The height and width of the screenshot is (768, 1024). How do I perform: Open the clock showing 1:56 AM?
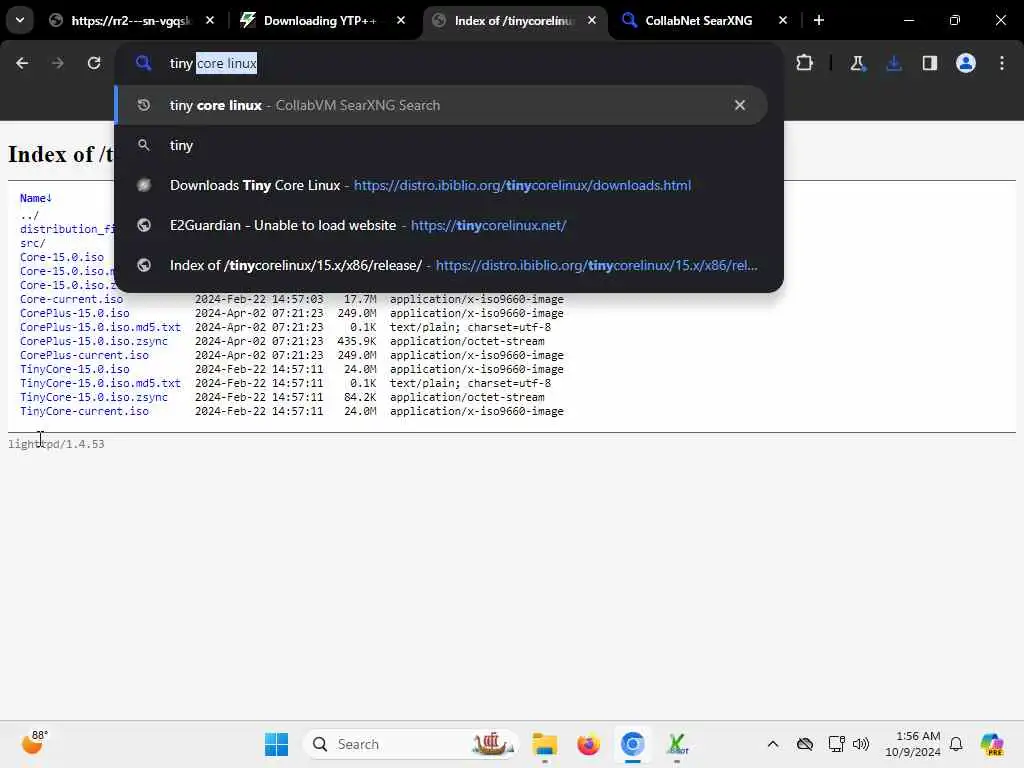913,744
